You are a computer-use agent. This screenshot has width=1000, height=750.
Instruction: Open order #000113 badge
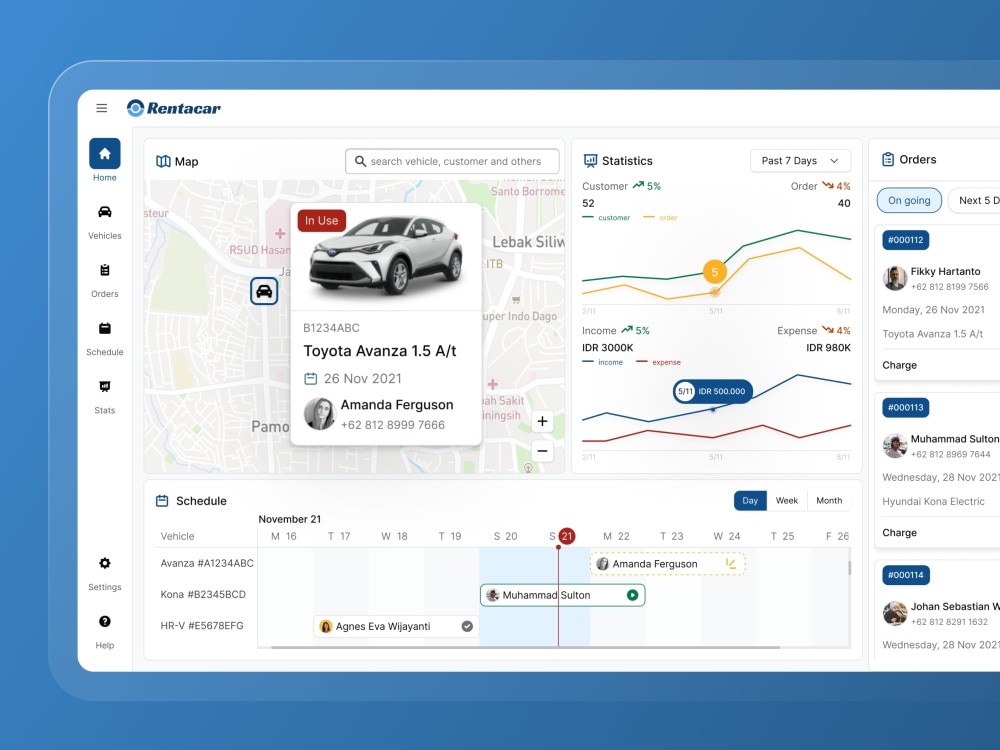[906, 408]
